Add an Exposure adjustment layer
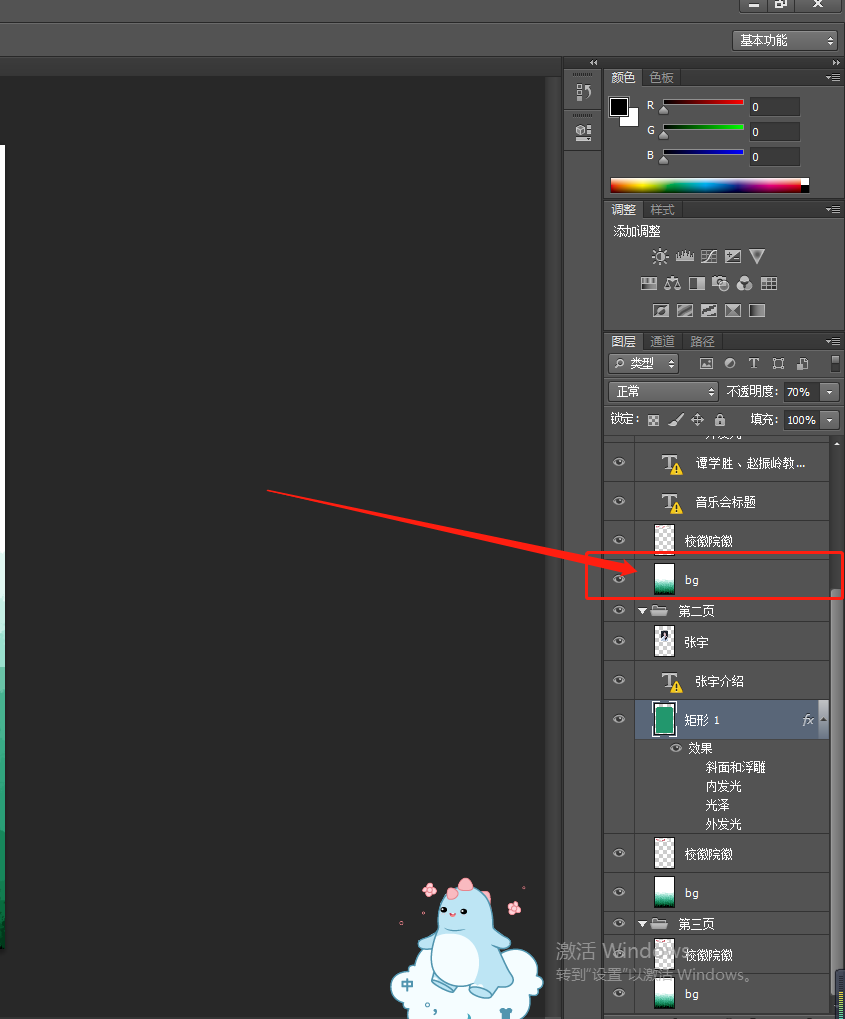The image size is (845, 1019). coord(733,257)
